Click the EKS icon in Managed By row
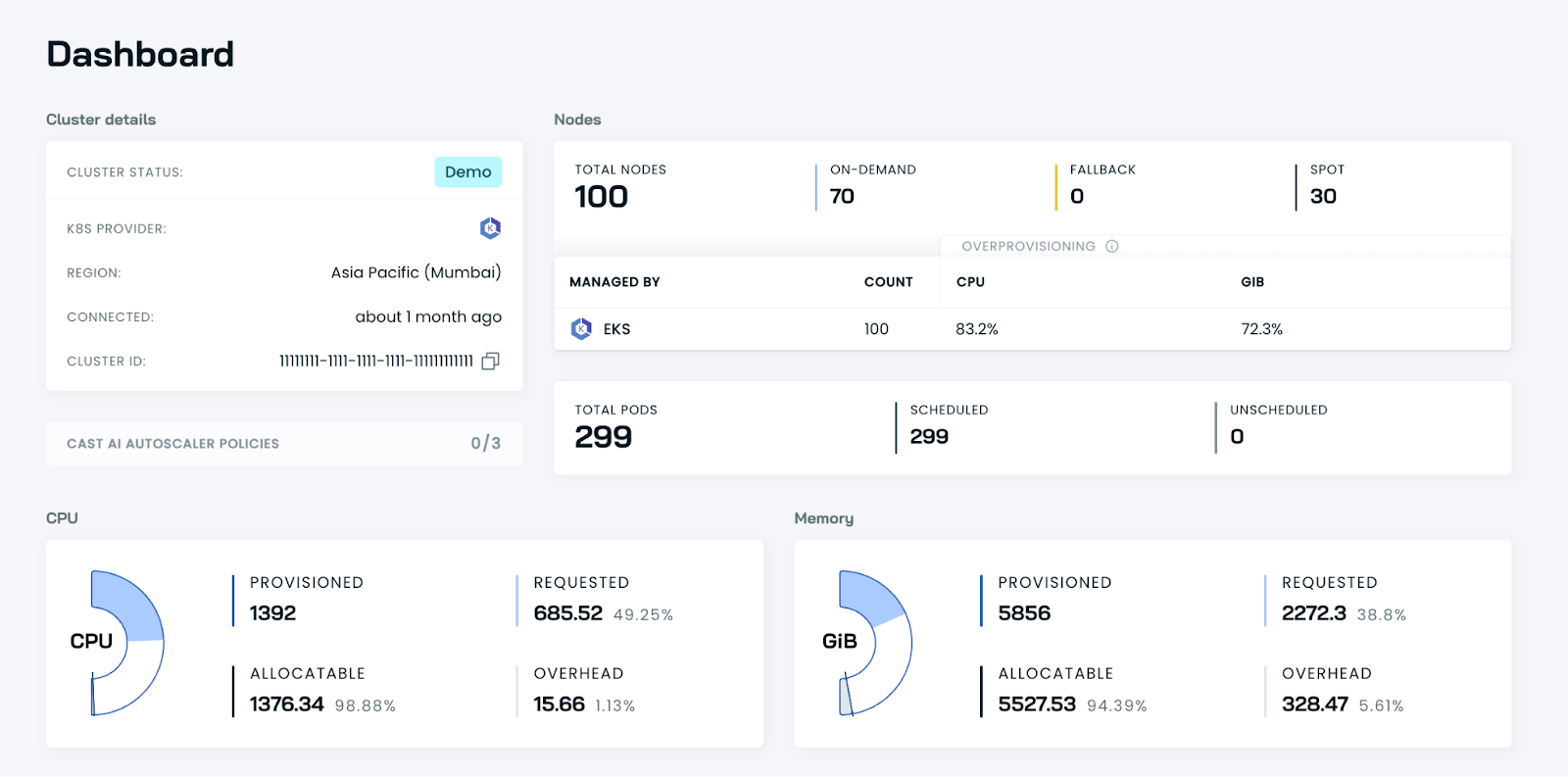The height and width of the screenshot is (777, 1568). click(x=581, y=329)
